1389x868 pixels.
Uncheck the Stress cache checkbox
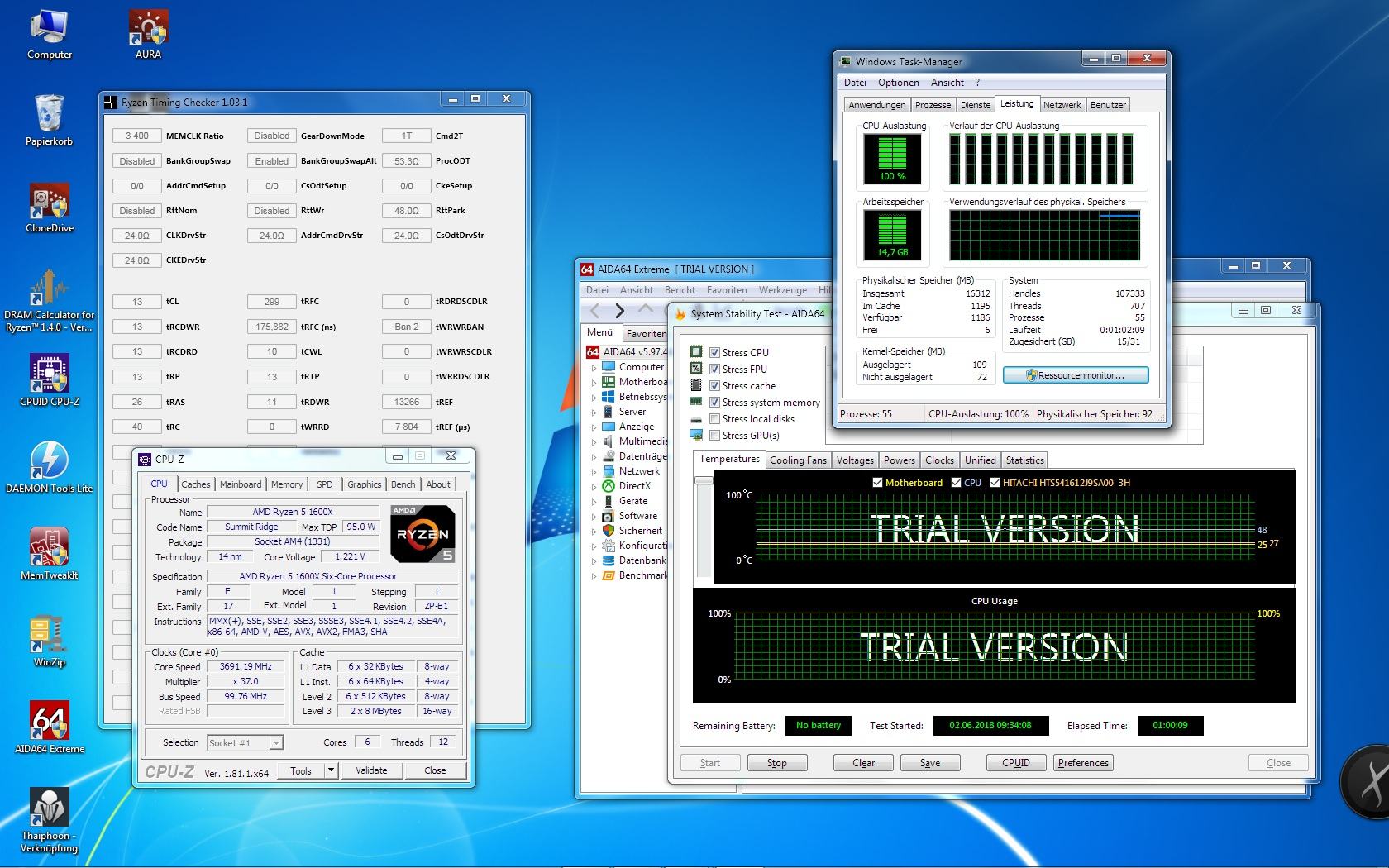point(714,385)
